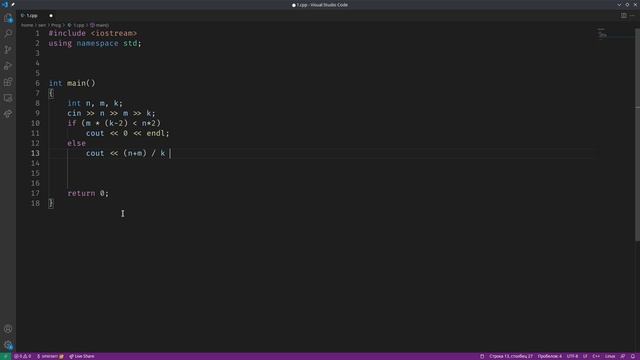
Task: Open the editor More Actions ellipsis
Action: (632, 16)
